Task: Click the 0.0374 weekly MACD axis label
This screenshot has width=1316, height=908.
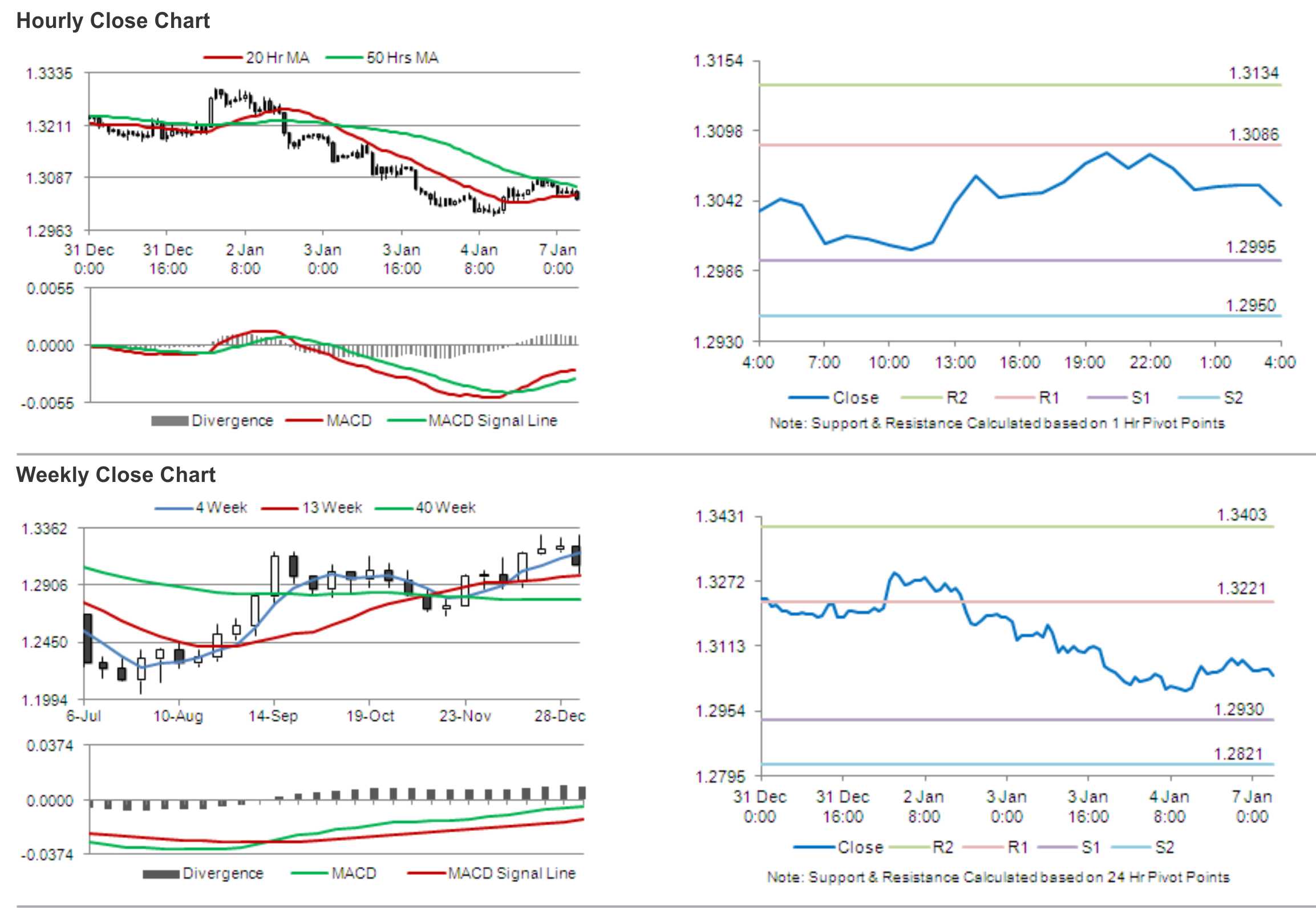Action: coord(50,746)
